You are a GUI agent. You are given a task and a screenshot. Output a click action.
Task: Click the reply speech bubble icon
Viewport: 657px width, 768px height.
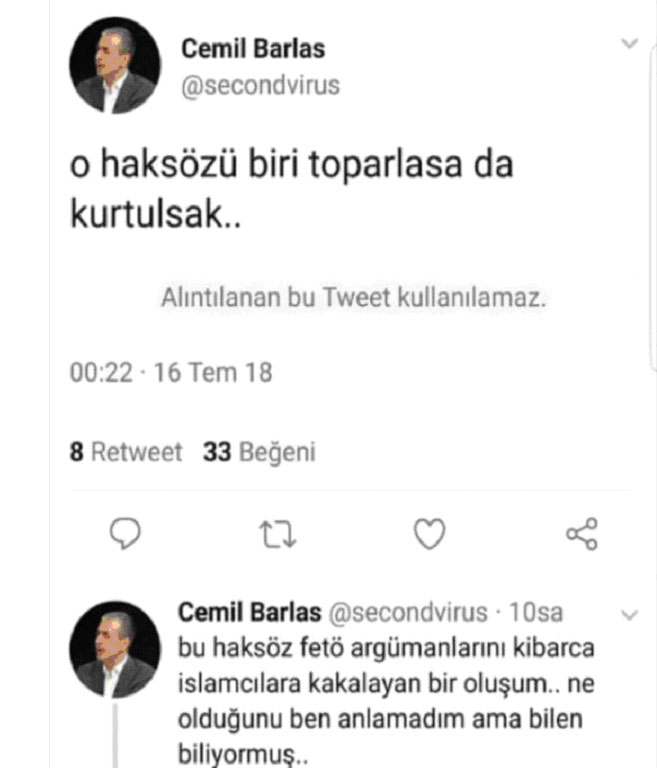(126, 536)
